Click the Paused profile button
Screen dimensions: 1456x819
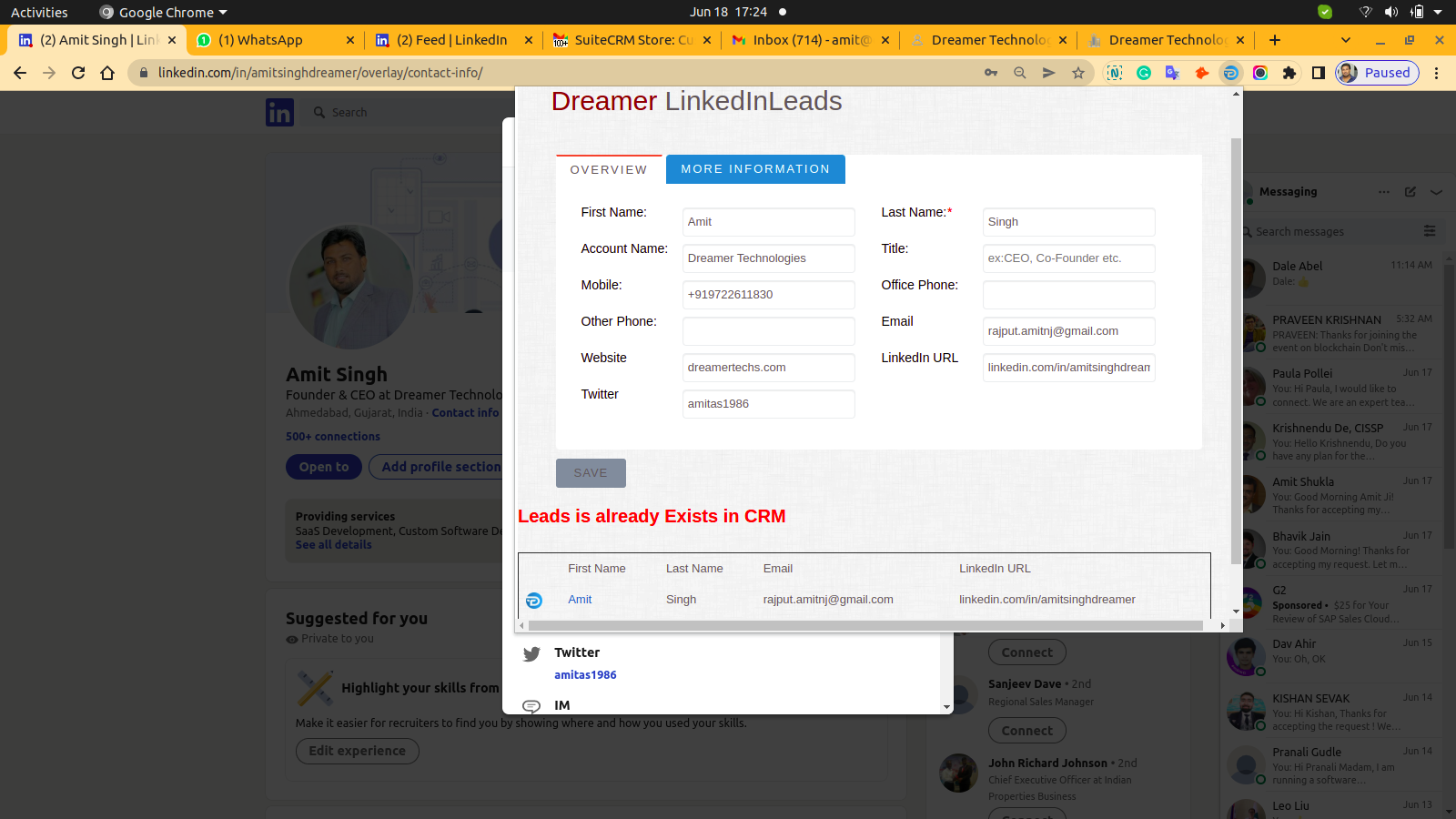coord(1377,73)
